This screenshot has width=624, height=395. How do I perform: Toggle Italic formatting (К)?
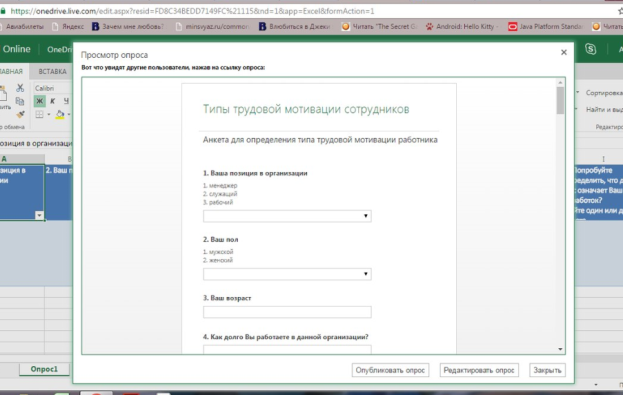53,101
